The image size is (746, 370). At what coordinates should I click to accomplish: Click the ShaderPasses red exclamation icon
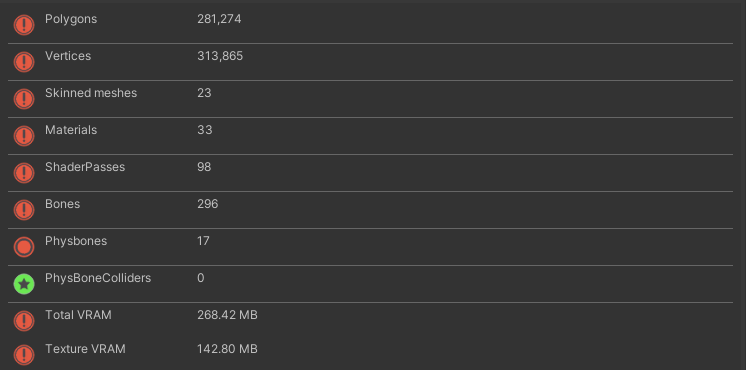click(x=24, y=173)
